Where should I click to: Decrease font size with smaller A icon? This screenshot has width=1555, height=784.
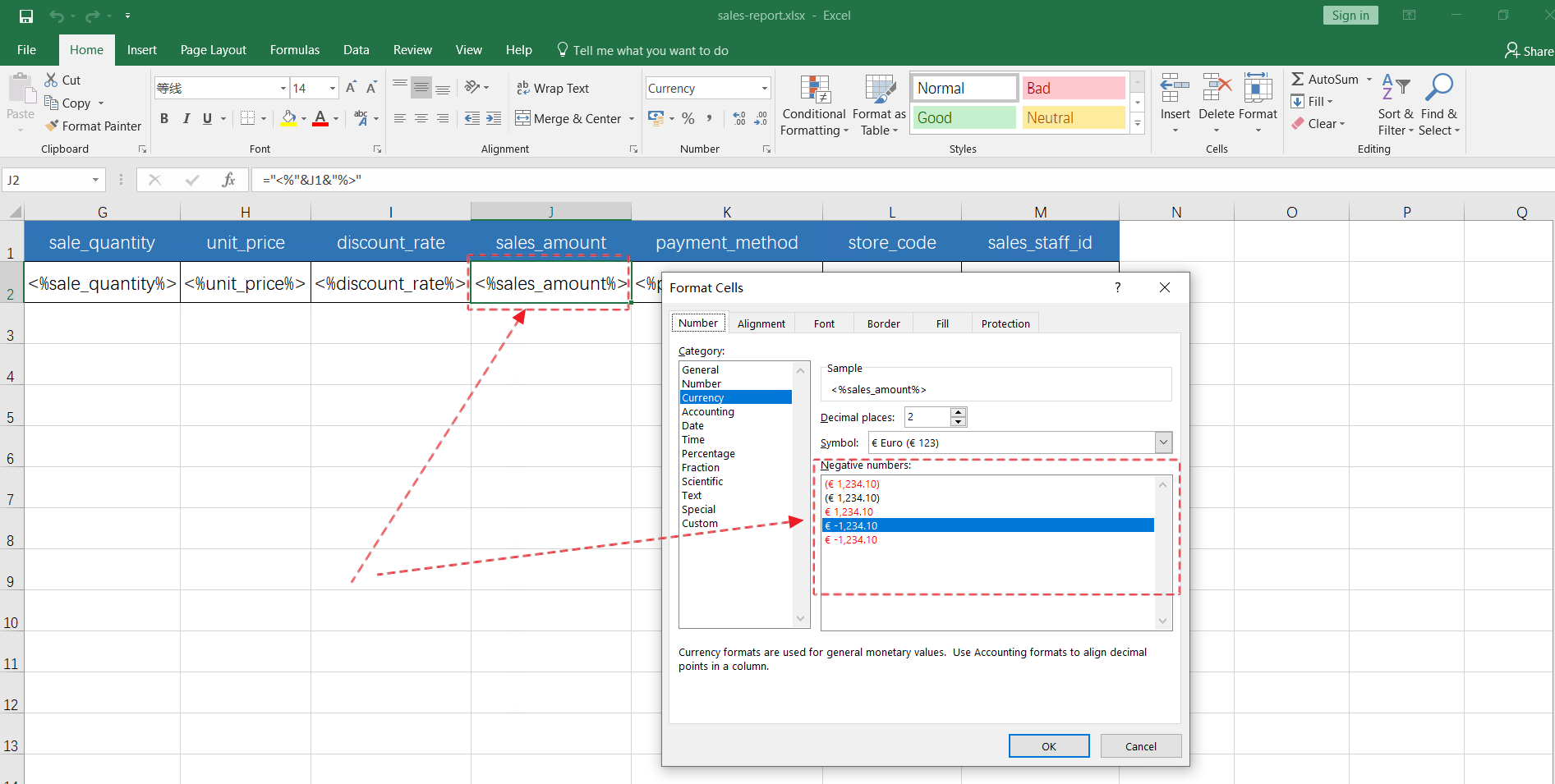[371, 88]
